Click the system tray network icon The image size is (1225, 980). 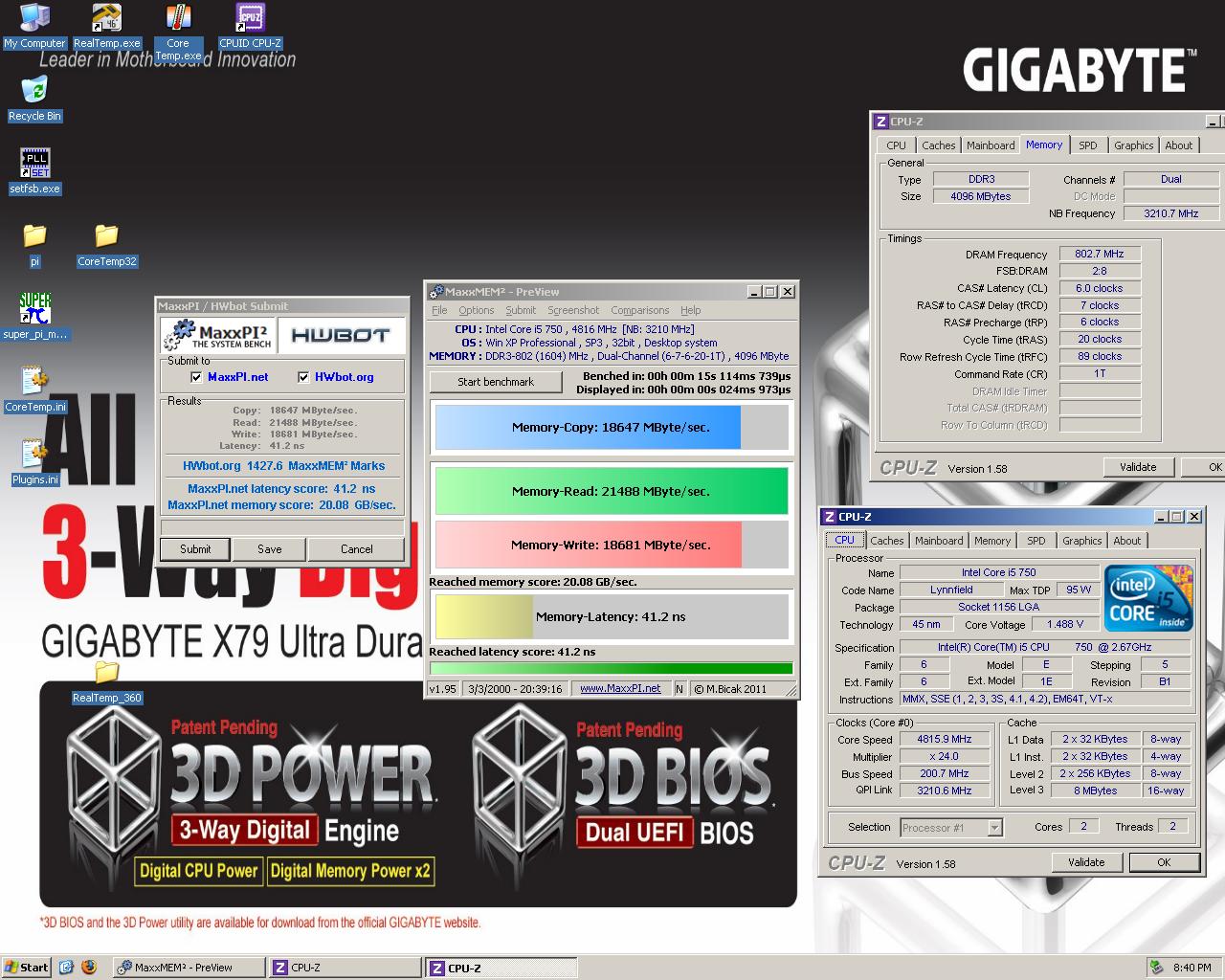click(1157, 968)
